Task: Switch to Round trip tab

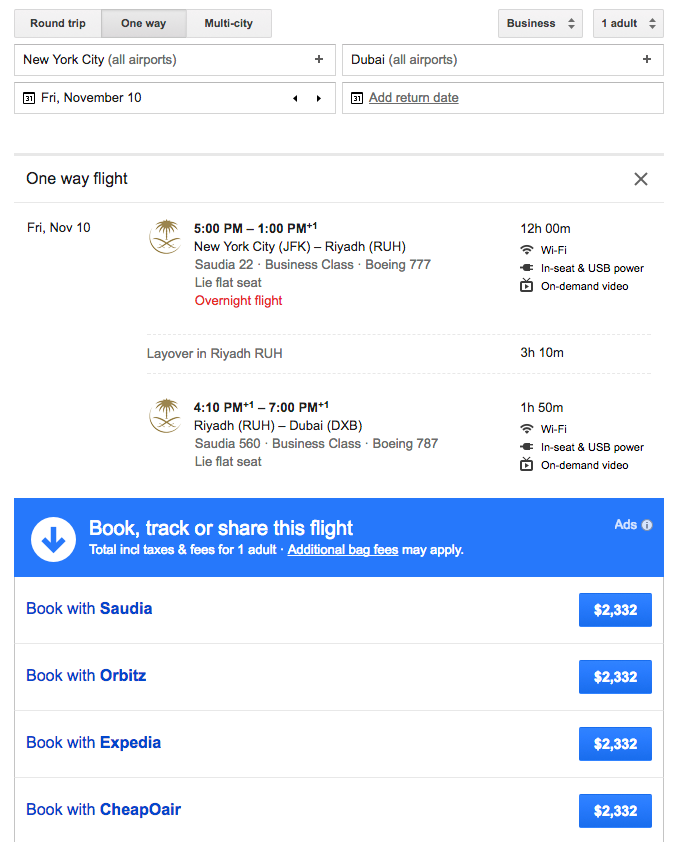Action: (x=58, y=23)
